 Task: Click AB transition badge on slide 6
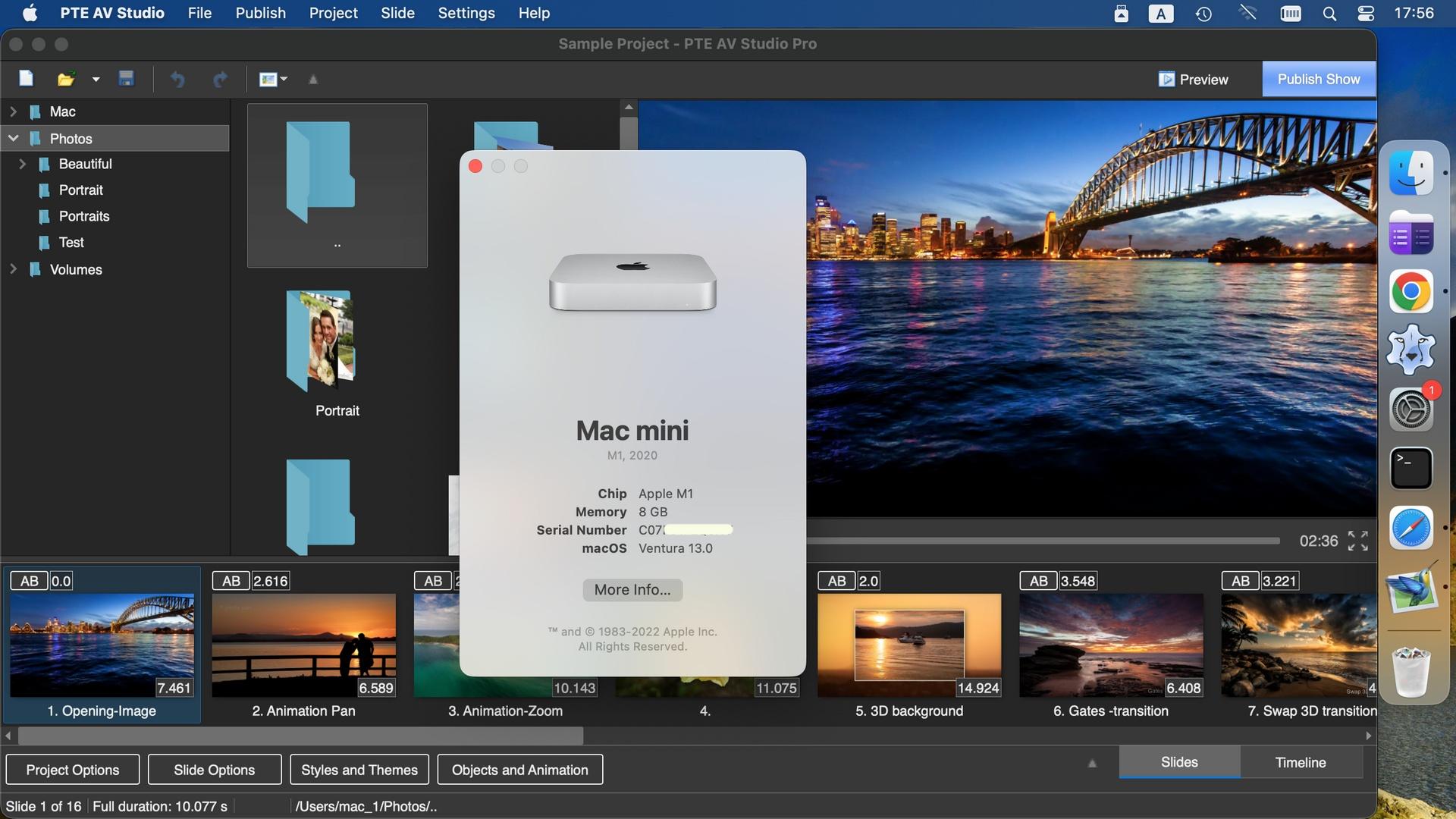[x=1038, y=581]
